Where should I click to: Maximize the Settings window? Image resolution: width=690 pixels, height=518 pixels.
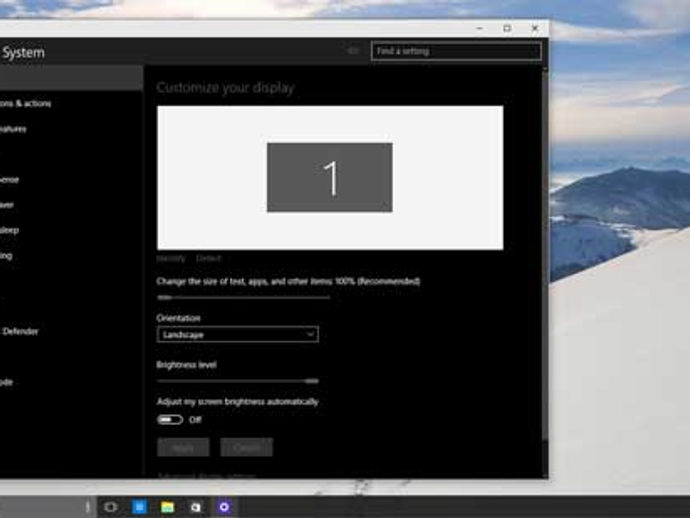pos(507,28)
